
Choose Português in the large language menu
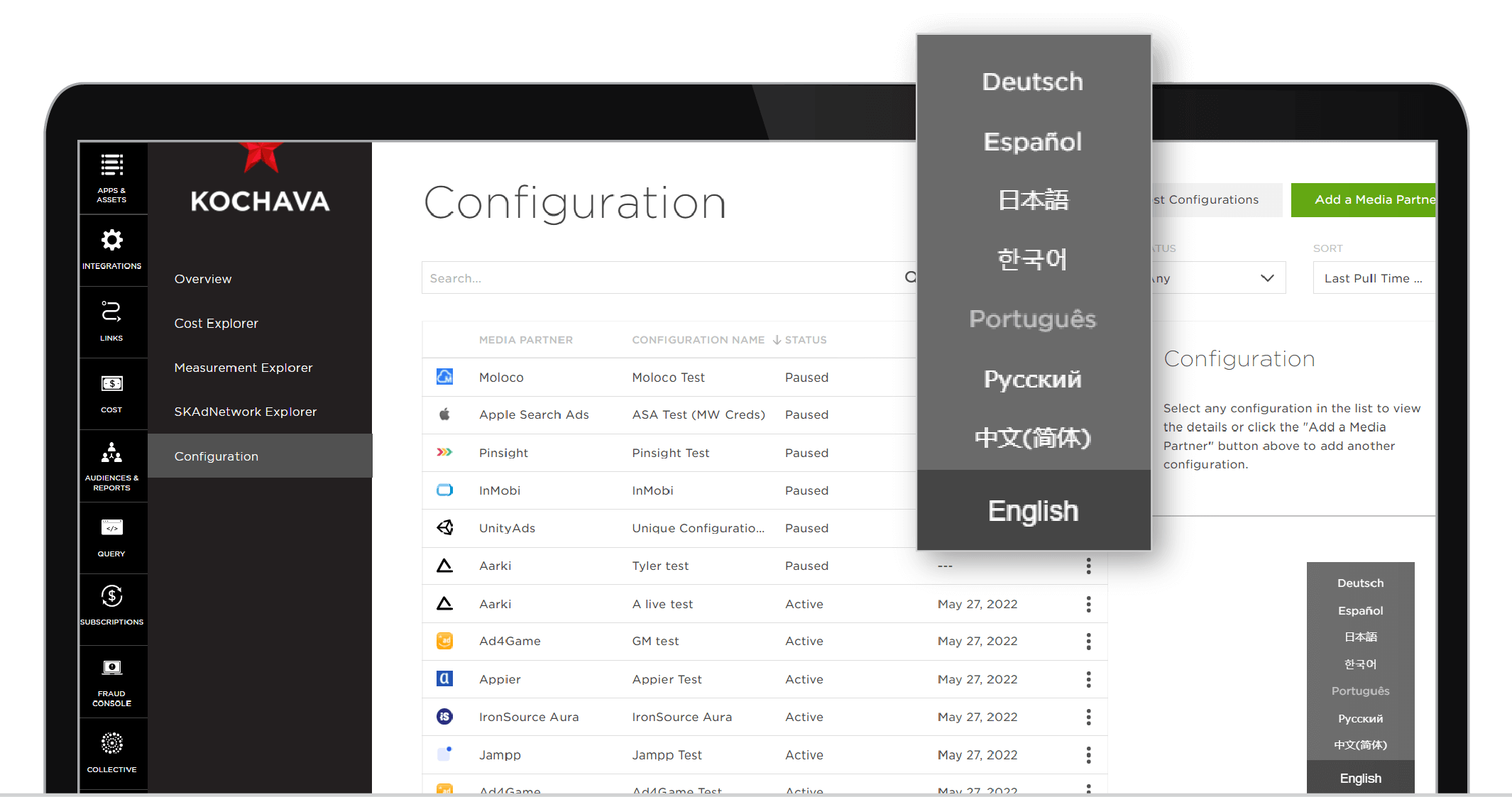[1033, 319]
